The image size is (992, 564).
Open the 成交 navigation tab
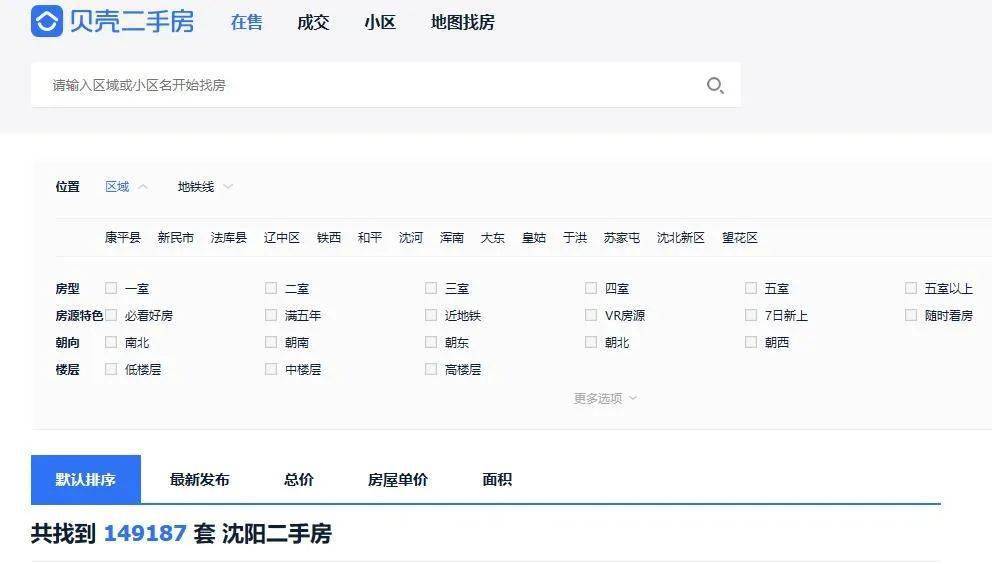(313, 22)
